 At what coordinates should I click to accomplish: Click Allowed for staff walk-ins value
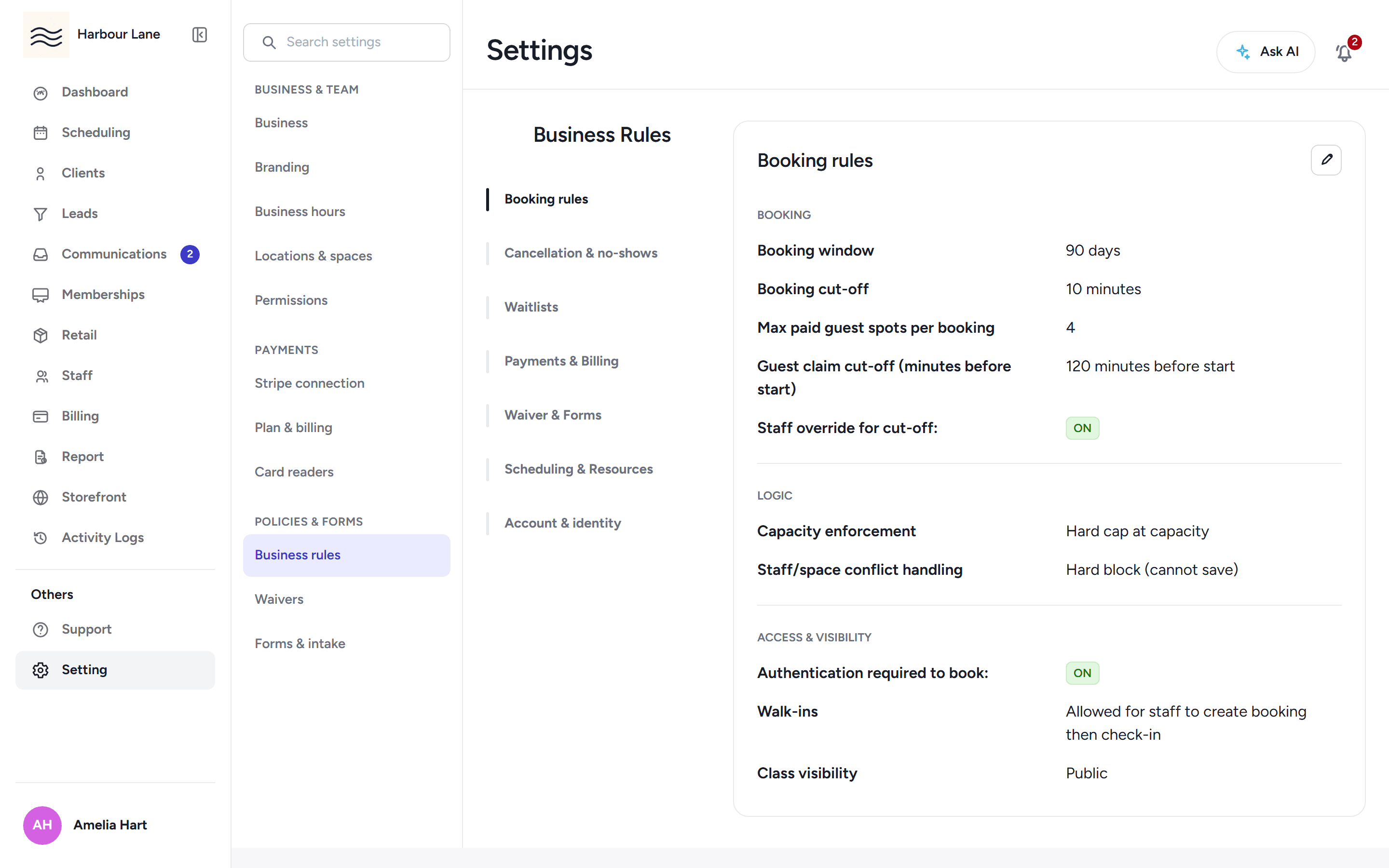1186,723
